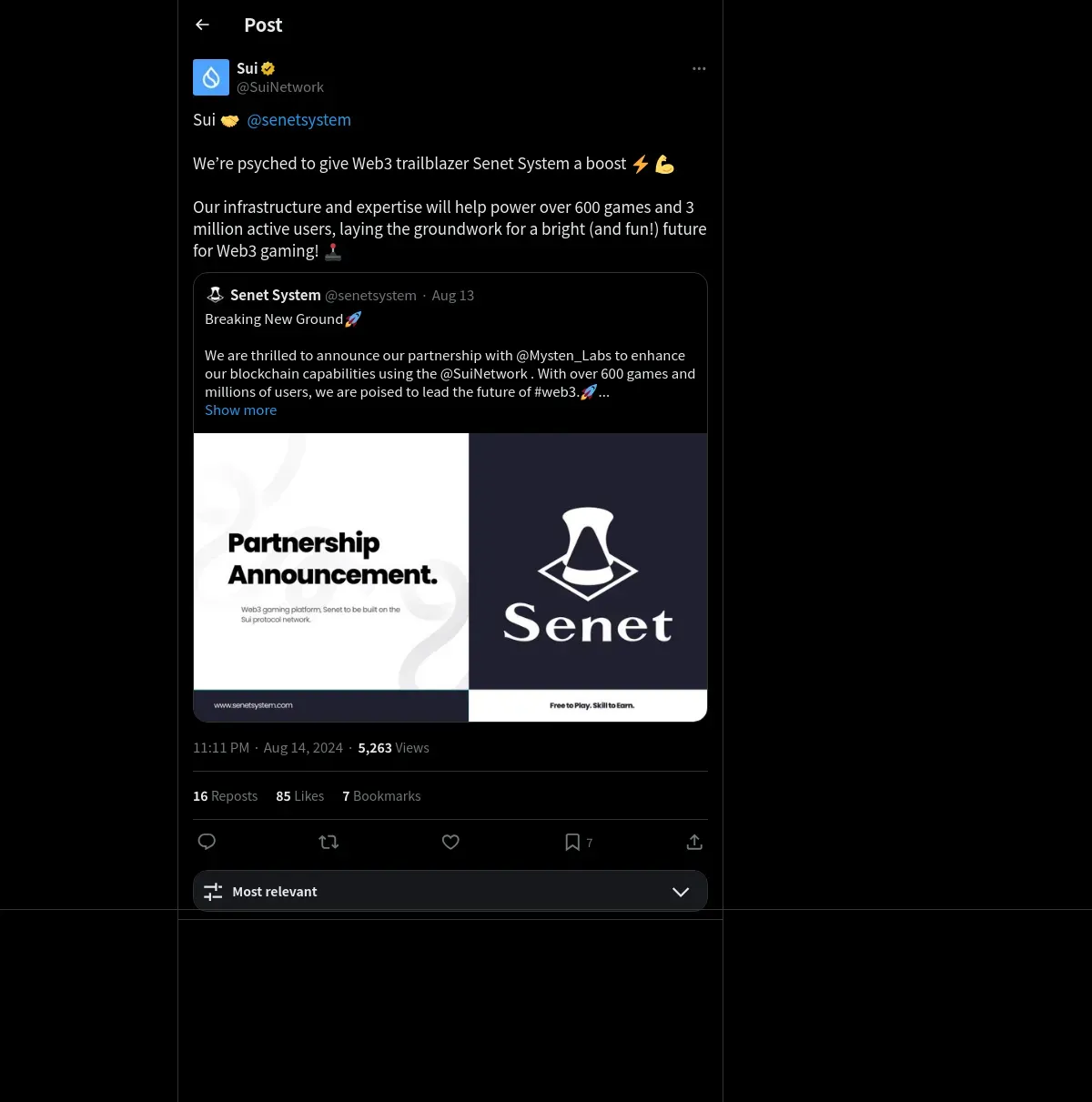
Task: Open the Senet System small avatar
Action: 216,295
